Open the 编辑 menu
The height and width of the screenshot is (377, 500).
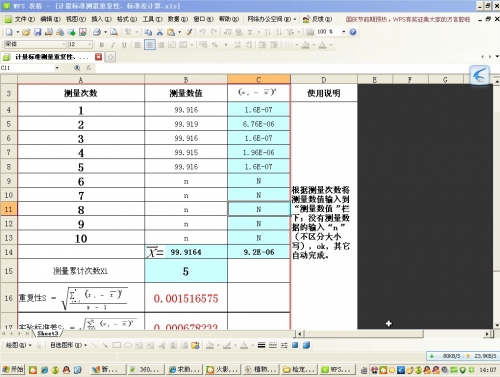coord(50,19)
